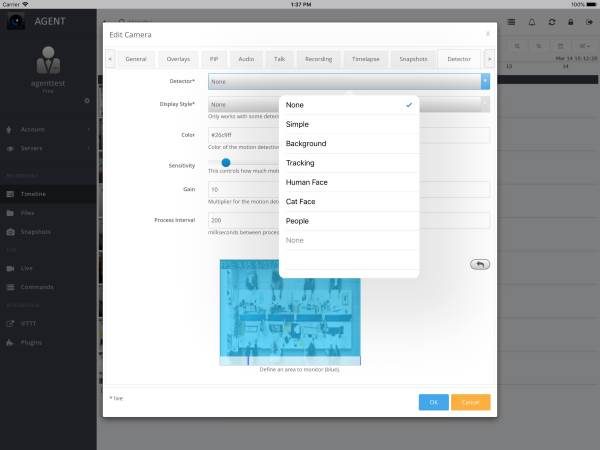Open Snapshots camera icon in sidebar
The image size is (600, 450).
pyautogui.click(x=11, y=232)
